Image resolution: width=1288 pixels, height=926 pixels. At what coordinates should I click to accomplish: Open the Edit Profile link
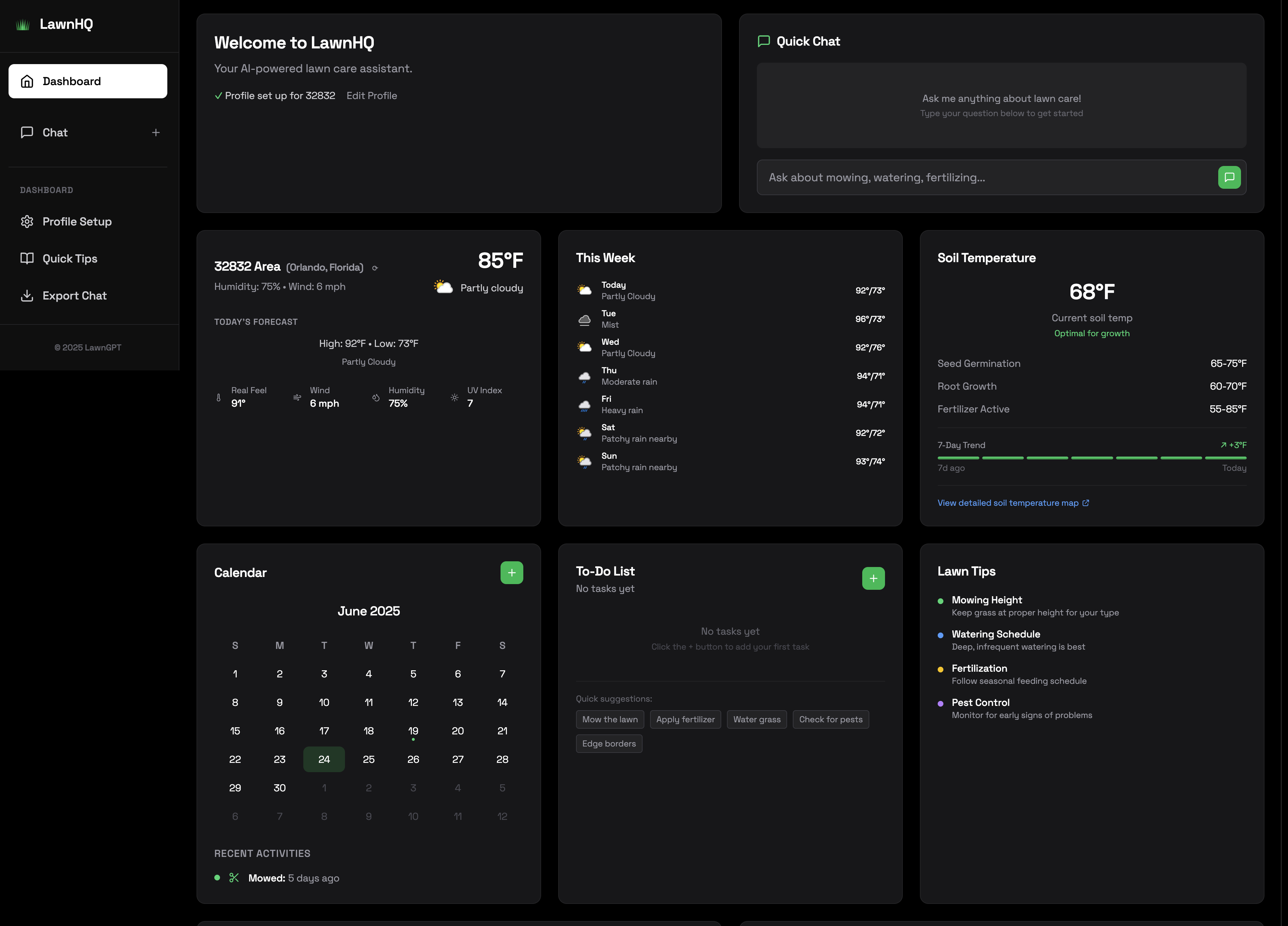[371, 95]
